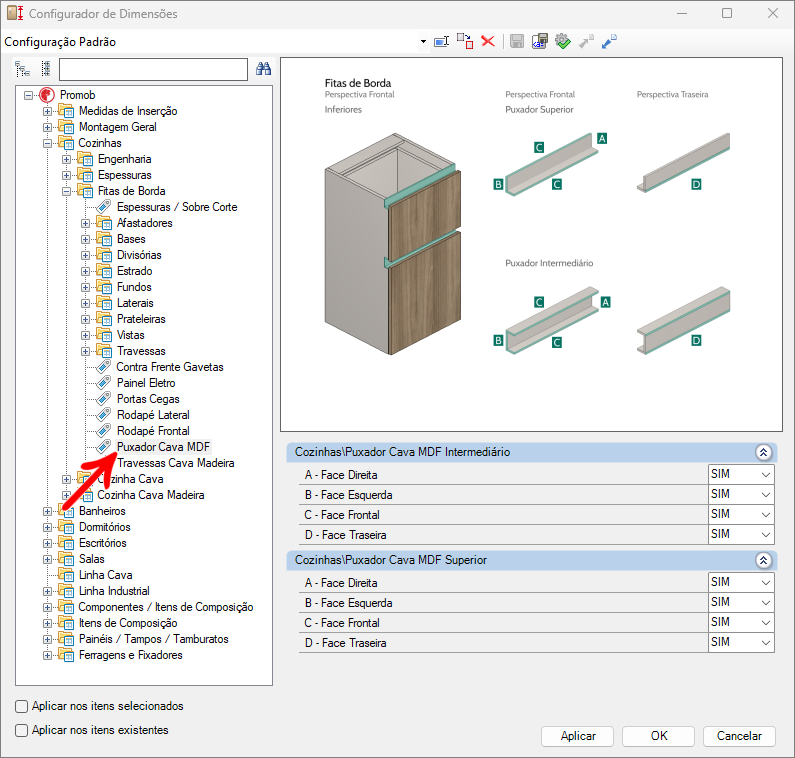Screen dimensions: 795x758
Task: Click the rename configuration icon
Action: click(x=440, y=41)
